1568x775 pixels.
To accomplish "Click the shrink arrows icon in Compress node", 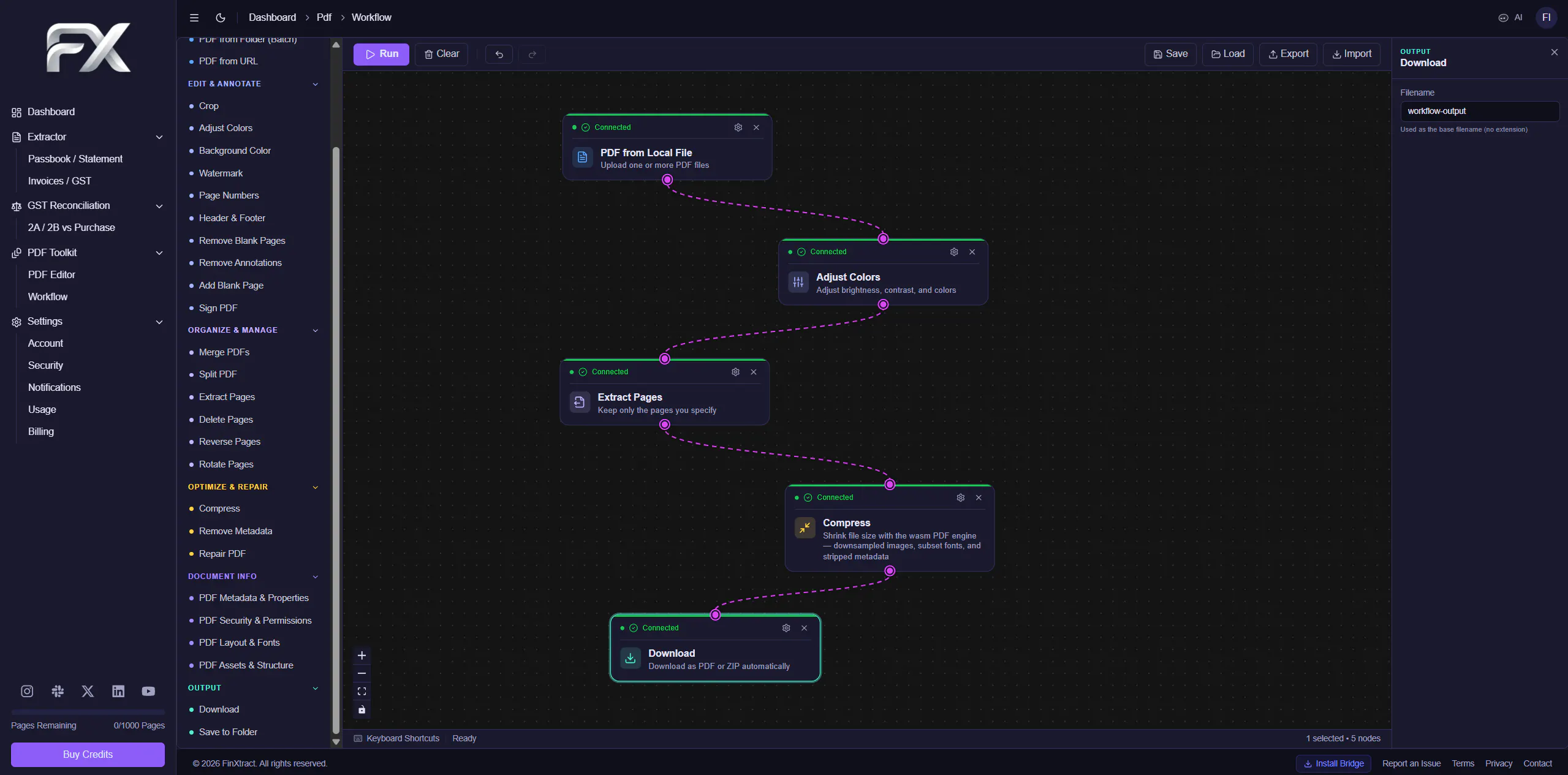I will [805, 527].
